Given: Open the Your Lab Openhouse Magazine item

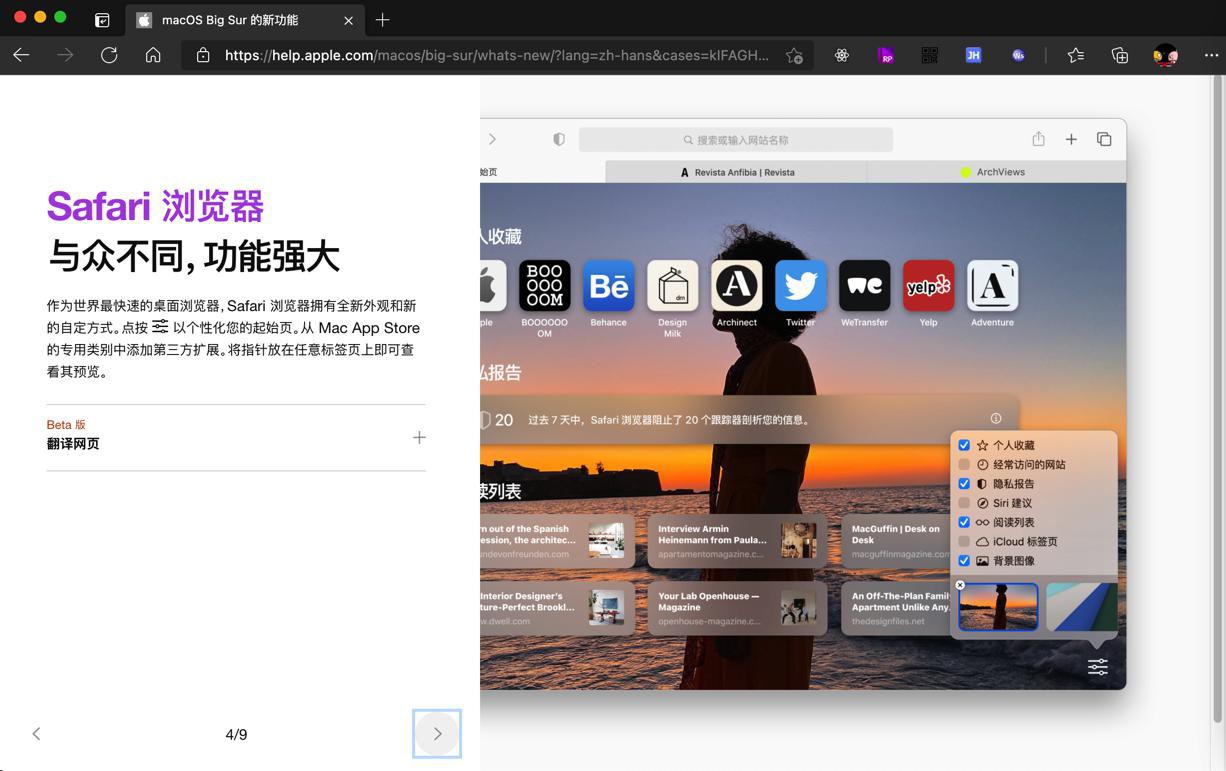Looking at the screenshot, I should [737, 608].
